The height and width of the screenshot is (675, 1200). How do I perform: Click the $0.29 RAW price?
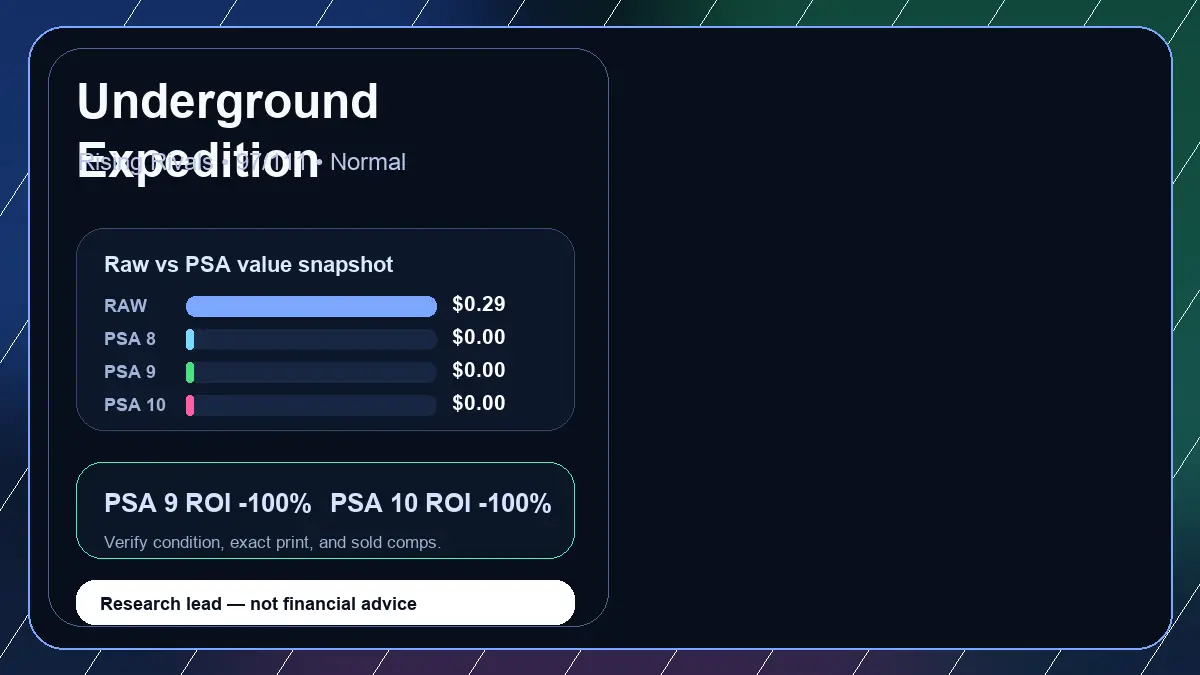pyautogui.click(x=479, y=305)
